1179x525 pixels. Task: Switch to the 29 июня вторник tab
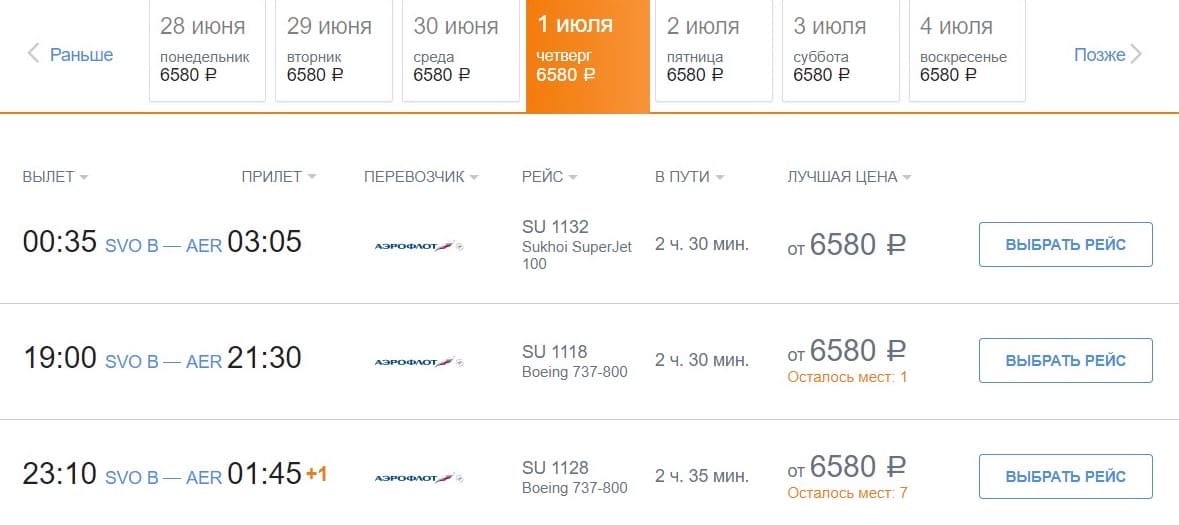tap(333, 50)
